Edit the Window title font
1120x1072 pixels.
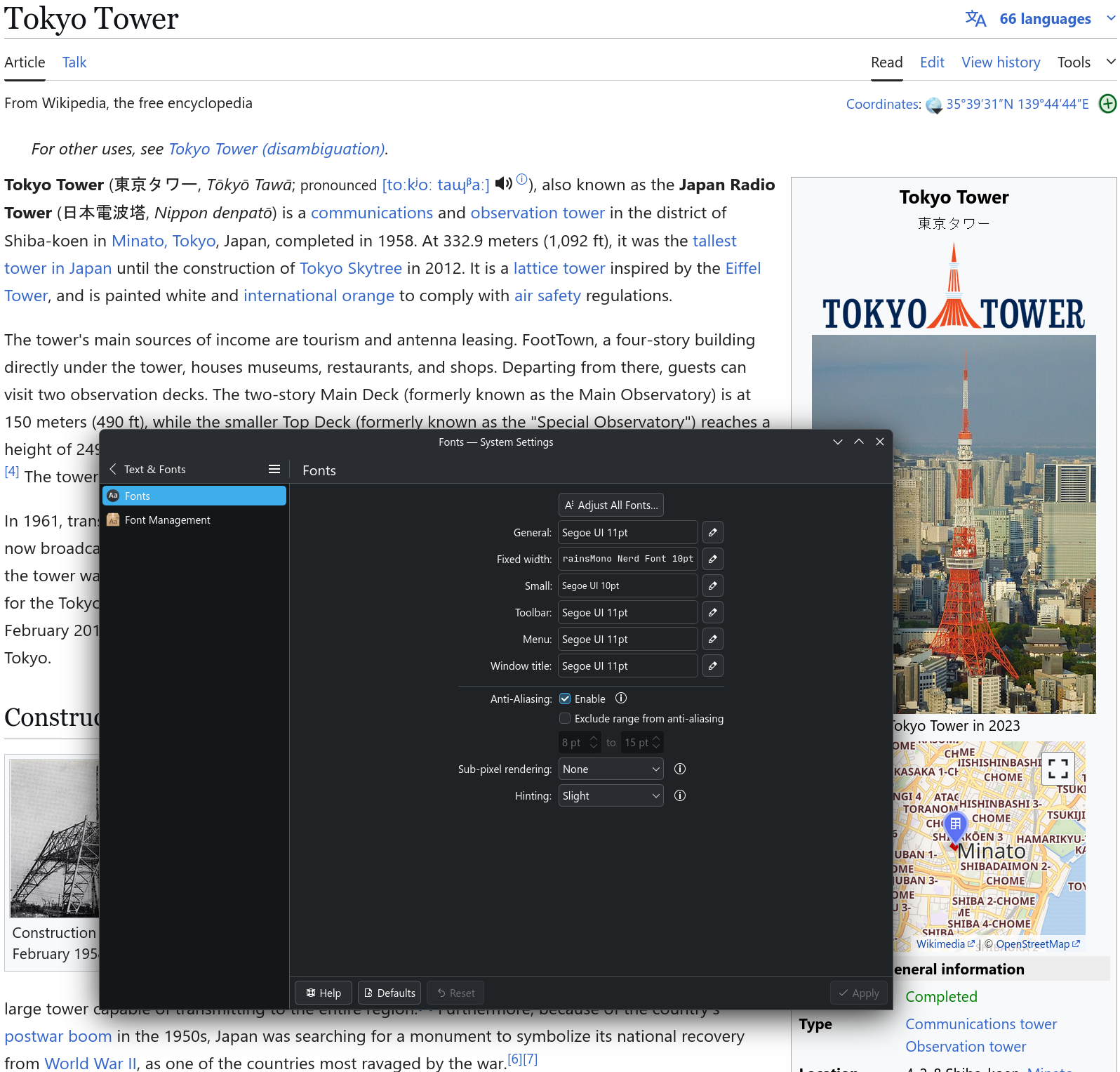[x=712, y=666]
